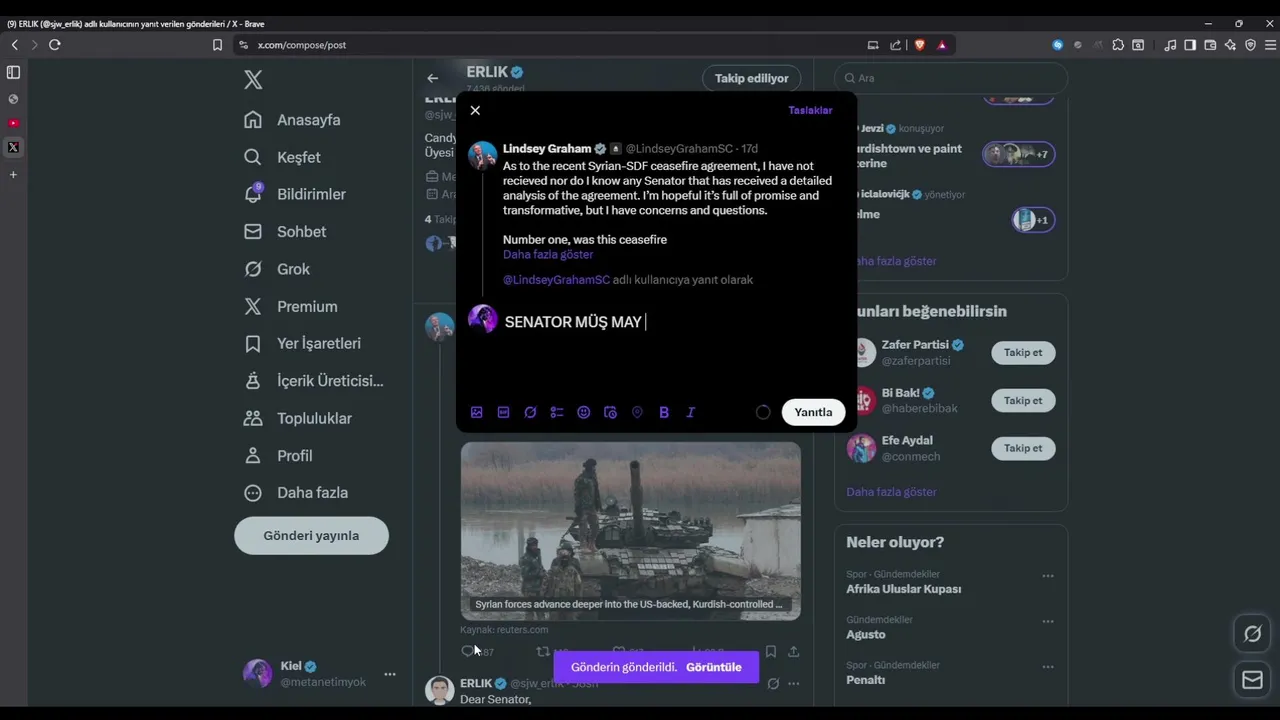Viewport: 1280px width, 720px height.
Task: Open Brave Leo AI sparkle icon
Action: click(1231, 45)
